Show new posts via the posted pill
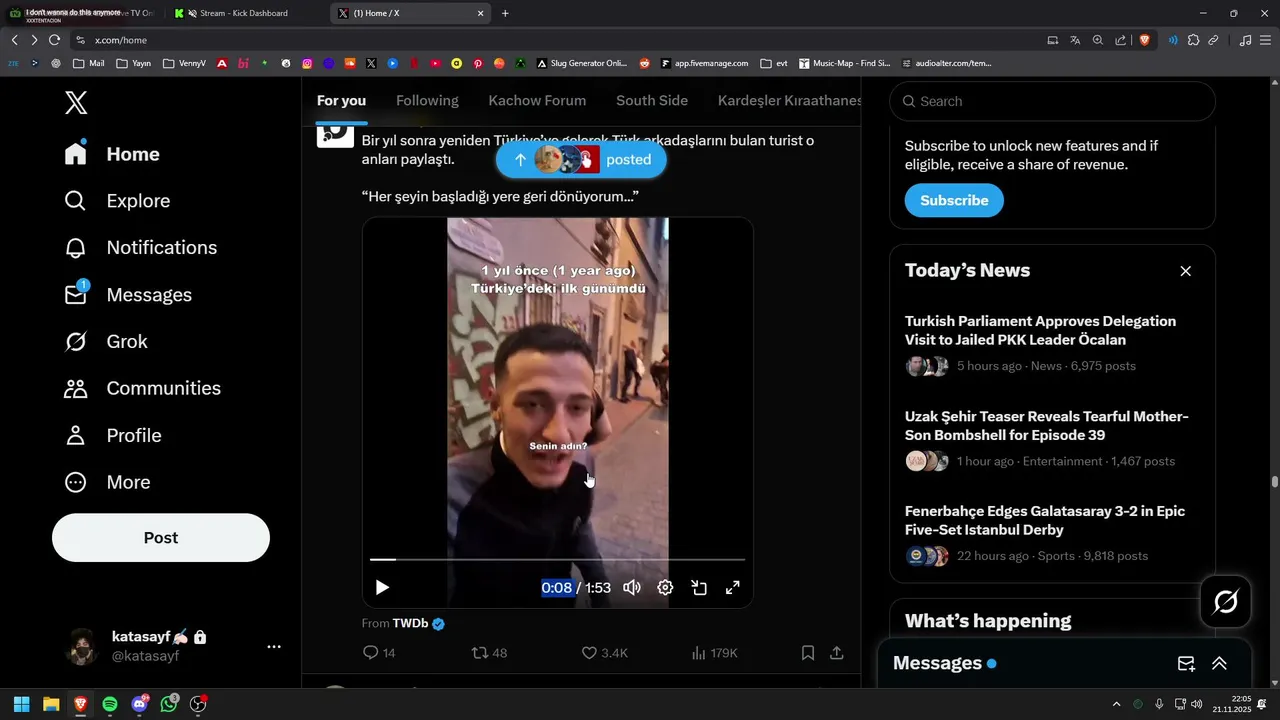Viewport: 1280px width, 720px height. pyautogui.click(x=581, y=159)
